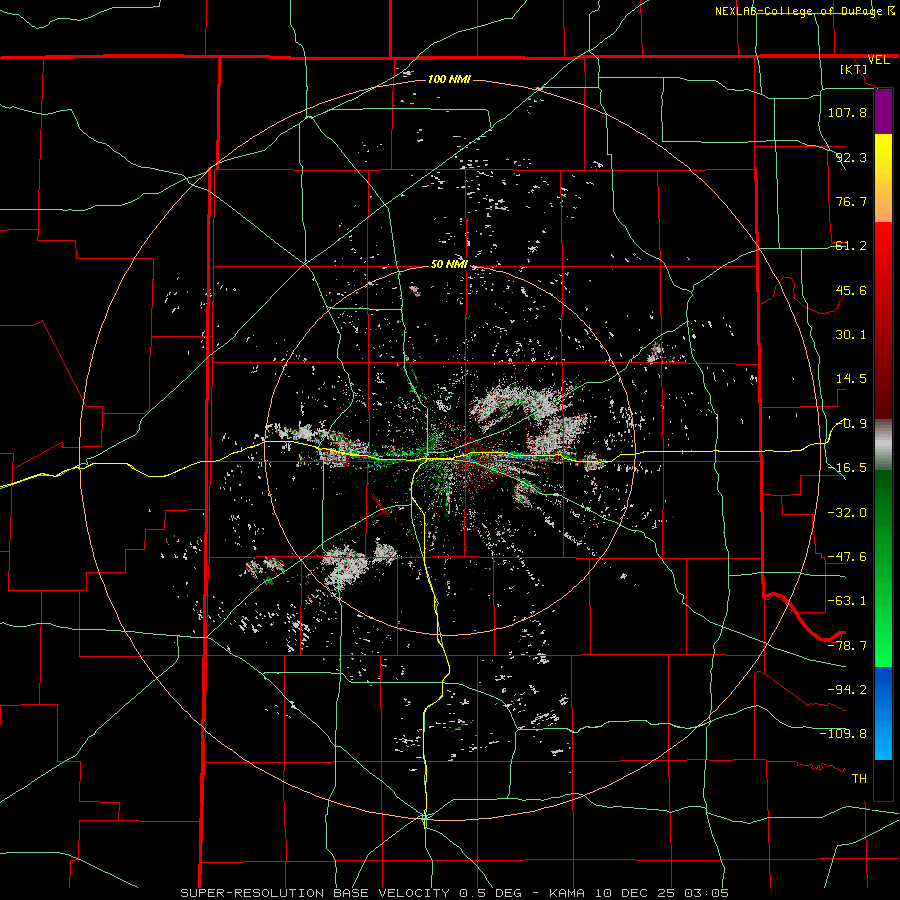The image size is (900, 900).
Task: Click the yellow-orange segment of the color bar
Action: (883, 178)
